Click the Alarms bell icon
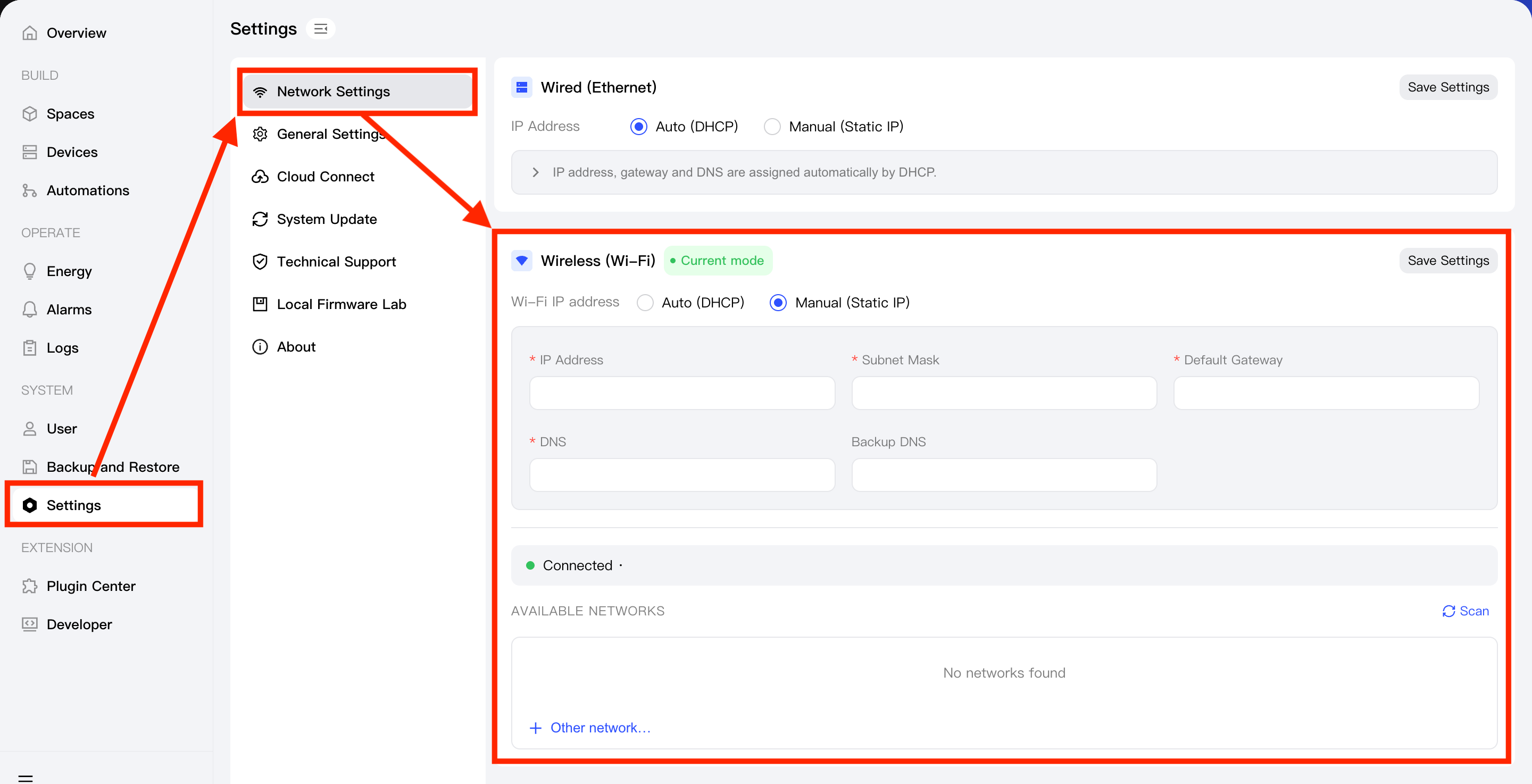 coord(30,310)
